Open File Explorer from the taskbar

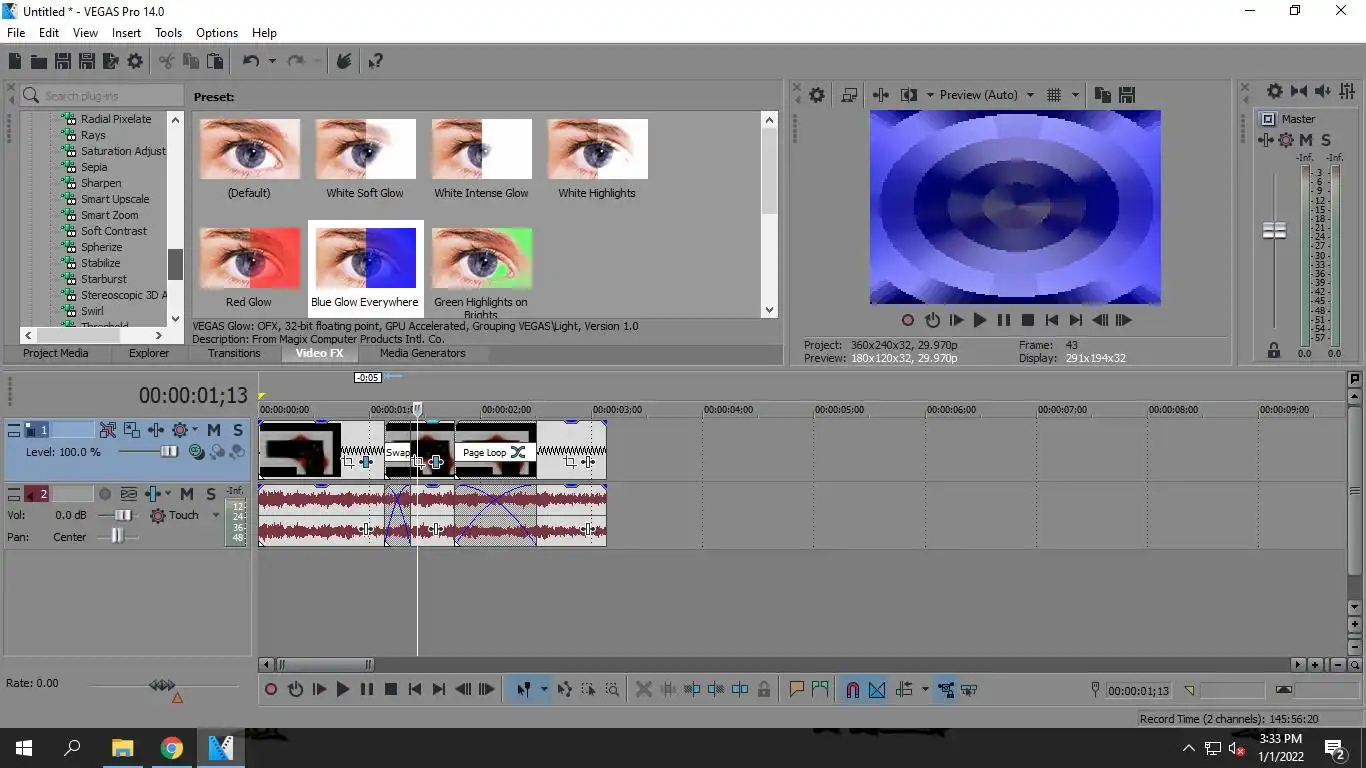pos(122,748)
